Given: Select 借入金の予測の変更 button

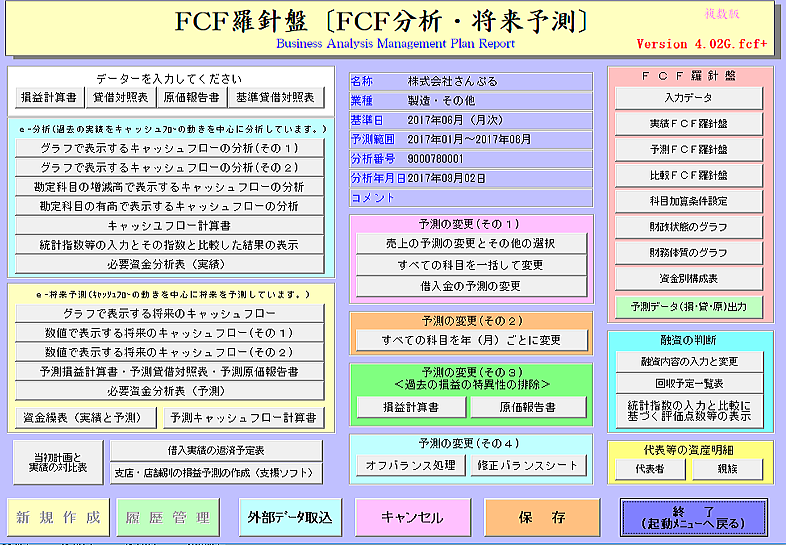Looking at the screenshot, I should point(471,286).
